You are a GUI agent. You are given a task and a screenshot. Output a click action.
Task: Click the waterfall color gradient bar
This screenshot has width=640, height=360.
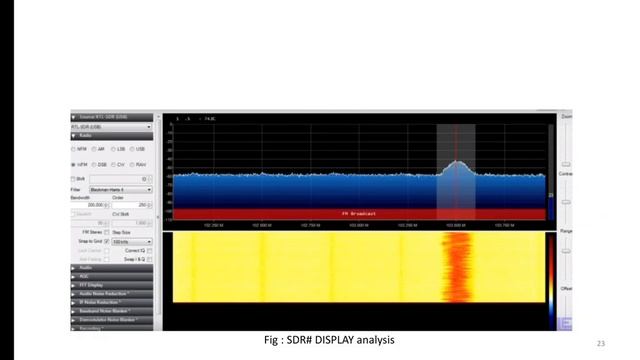pyautogui.click(x=551, y=281)
